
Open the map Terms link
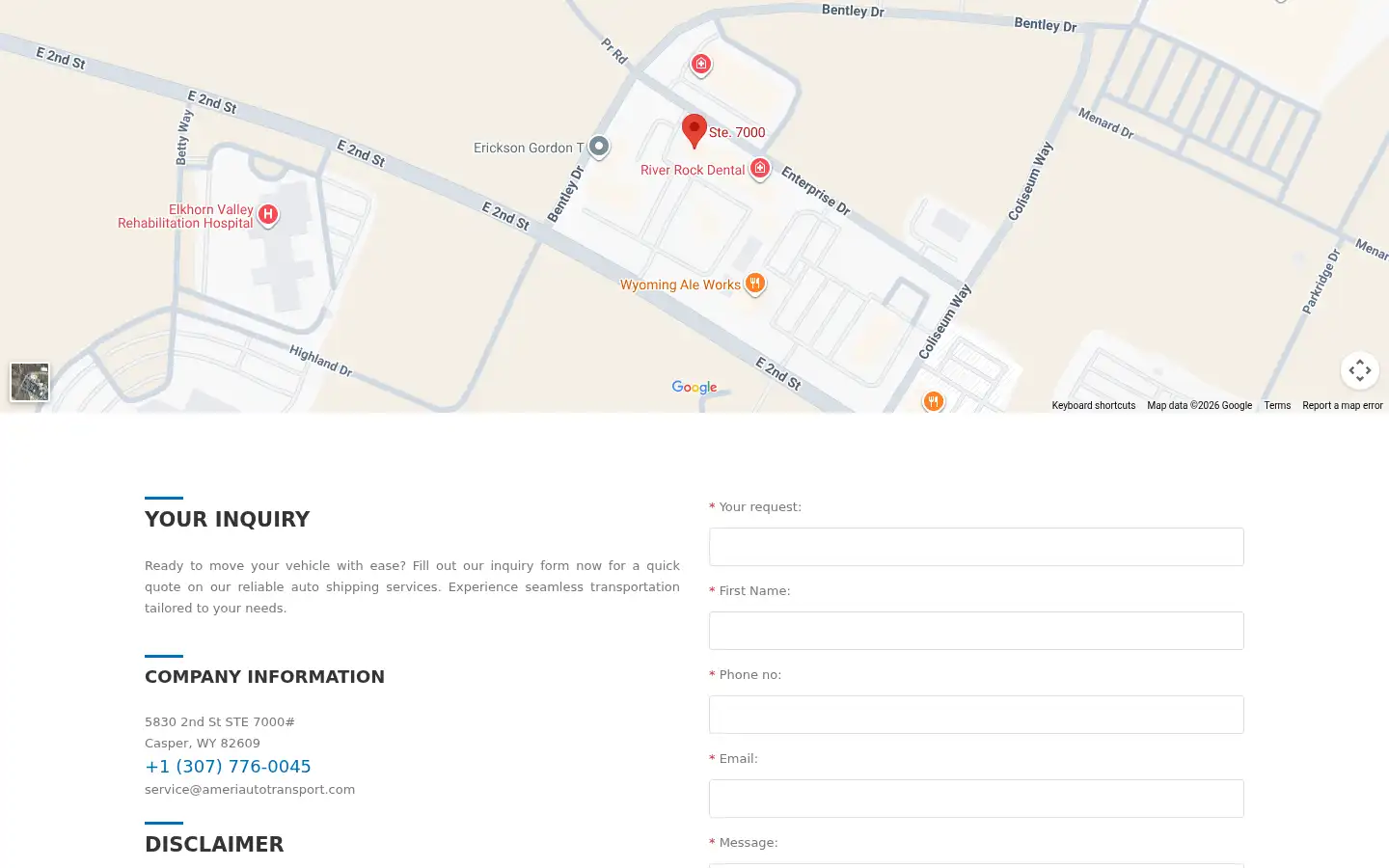tap(1277, 406)
